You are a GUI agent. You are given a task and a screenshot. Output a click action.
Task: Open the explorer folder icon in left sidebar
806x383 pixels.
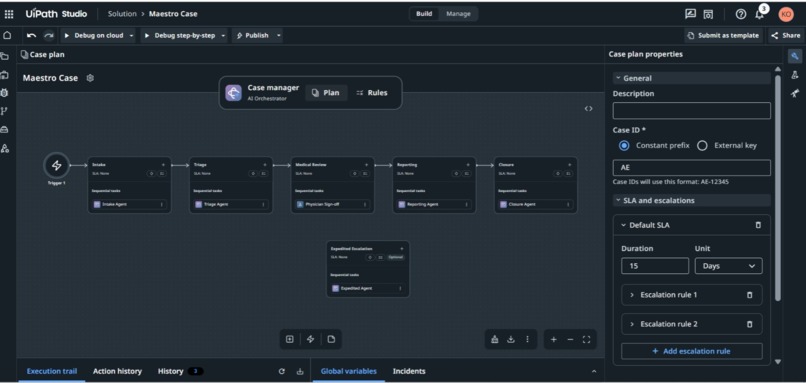click(5, 56)
